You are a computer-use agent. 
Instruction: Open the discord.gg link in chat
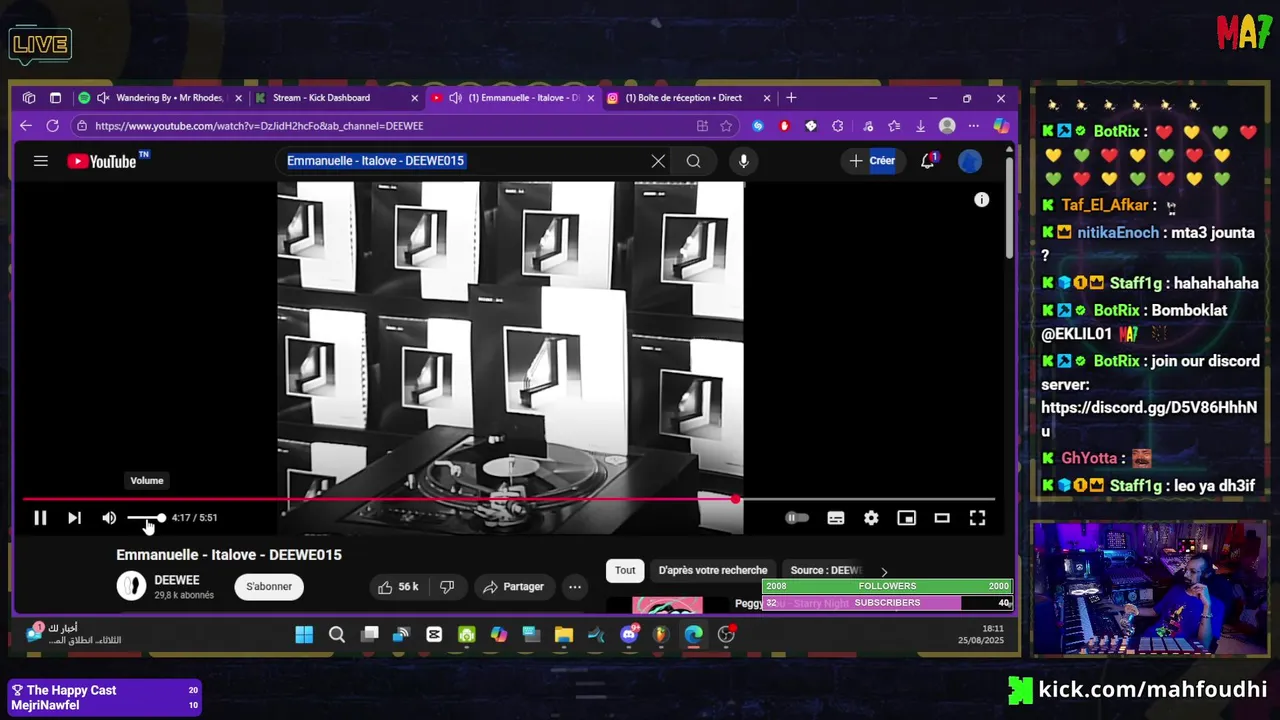(x=1149, y=420)
